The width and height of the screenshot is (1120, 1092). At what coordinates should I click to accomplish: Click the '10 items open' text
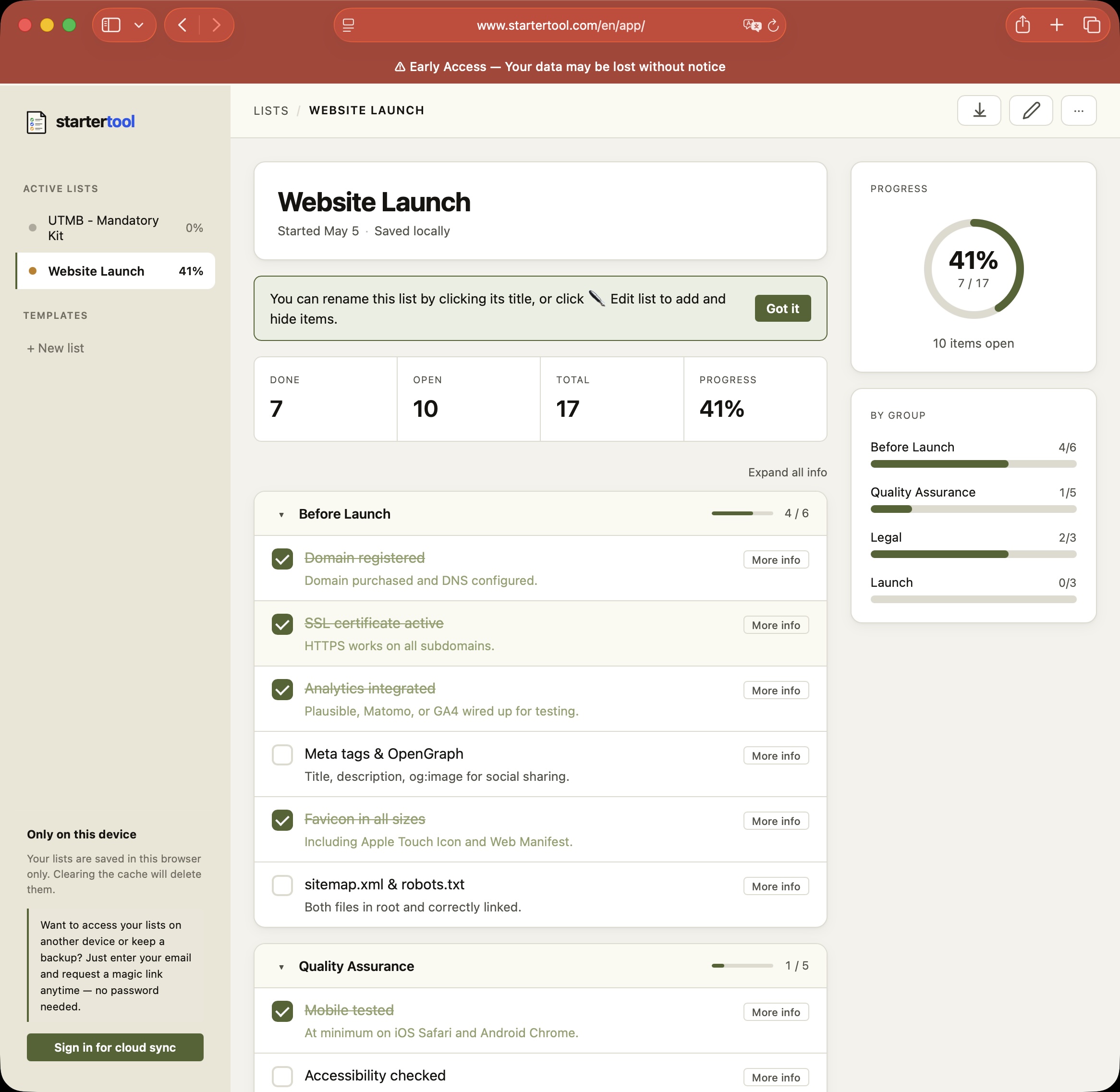pos(973,343)
